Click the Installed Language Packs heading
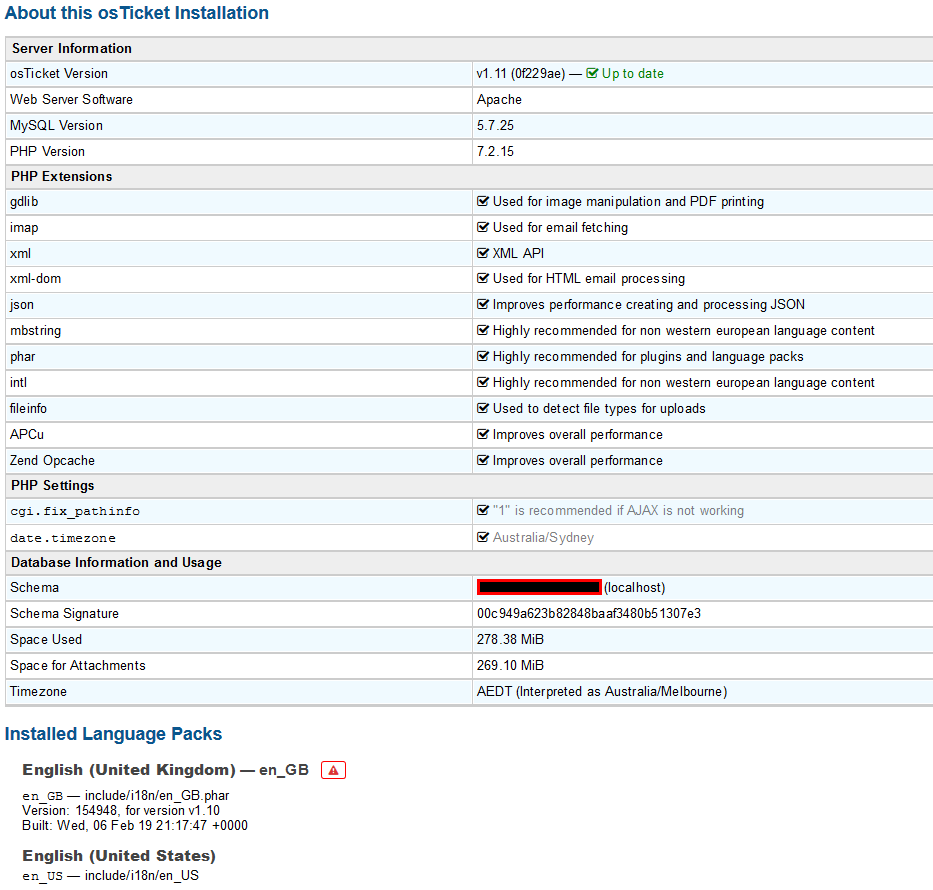Image resolution: width=933 pixels, height=890 pixels. (113, 734)
